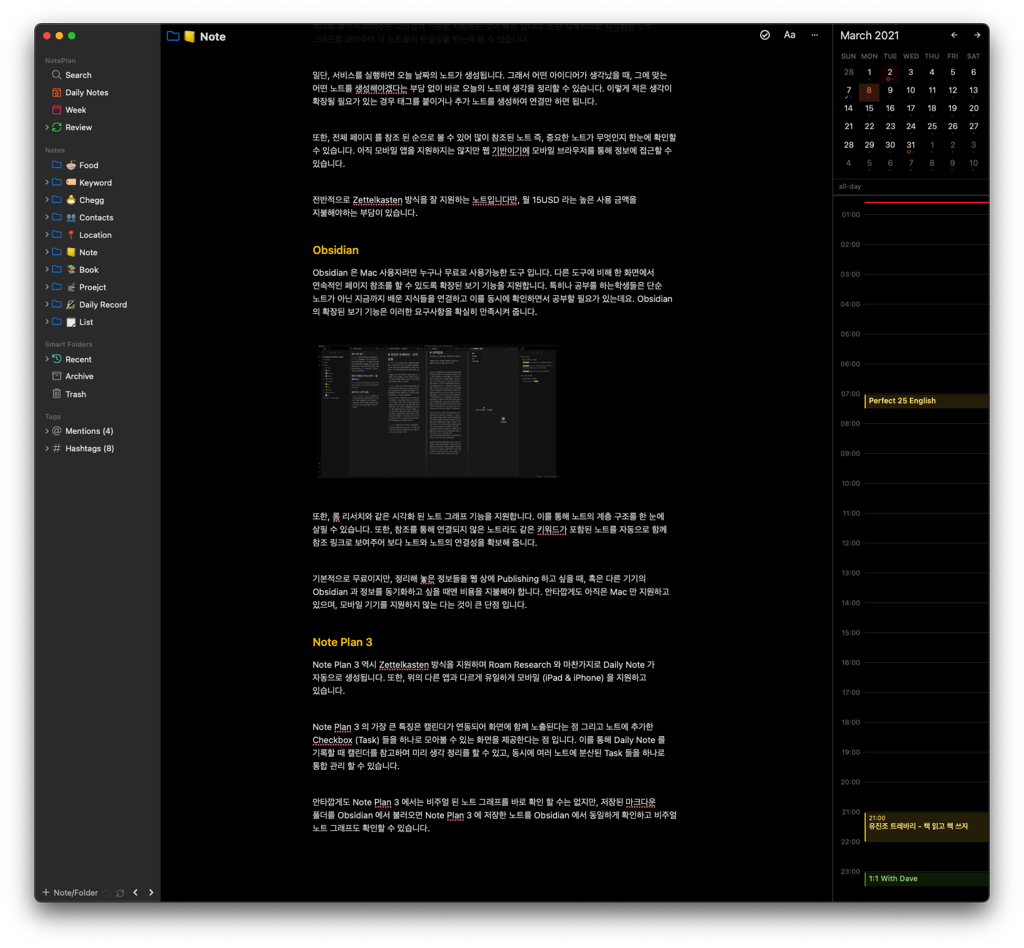The width and height of the screenshot is (1024, 948).
Task: Open the more options ellipsis menu
Action: [x=814, y=35]
